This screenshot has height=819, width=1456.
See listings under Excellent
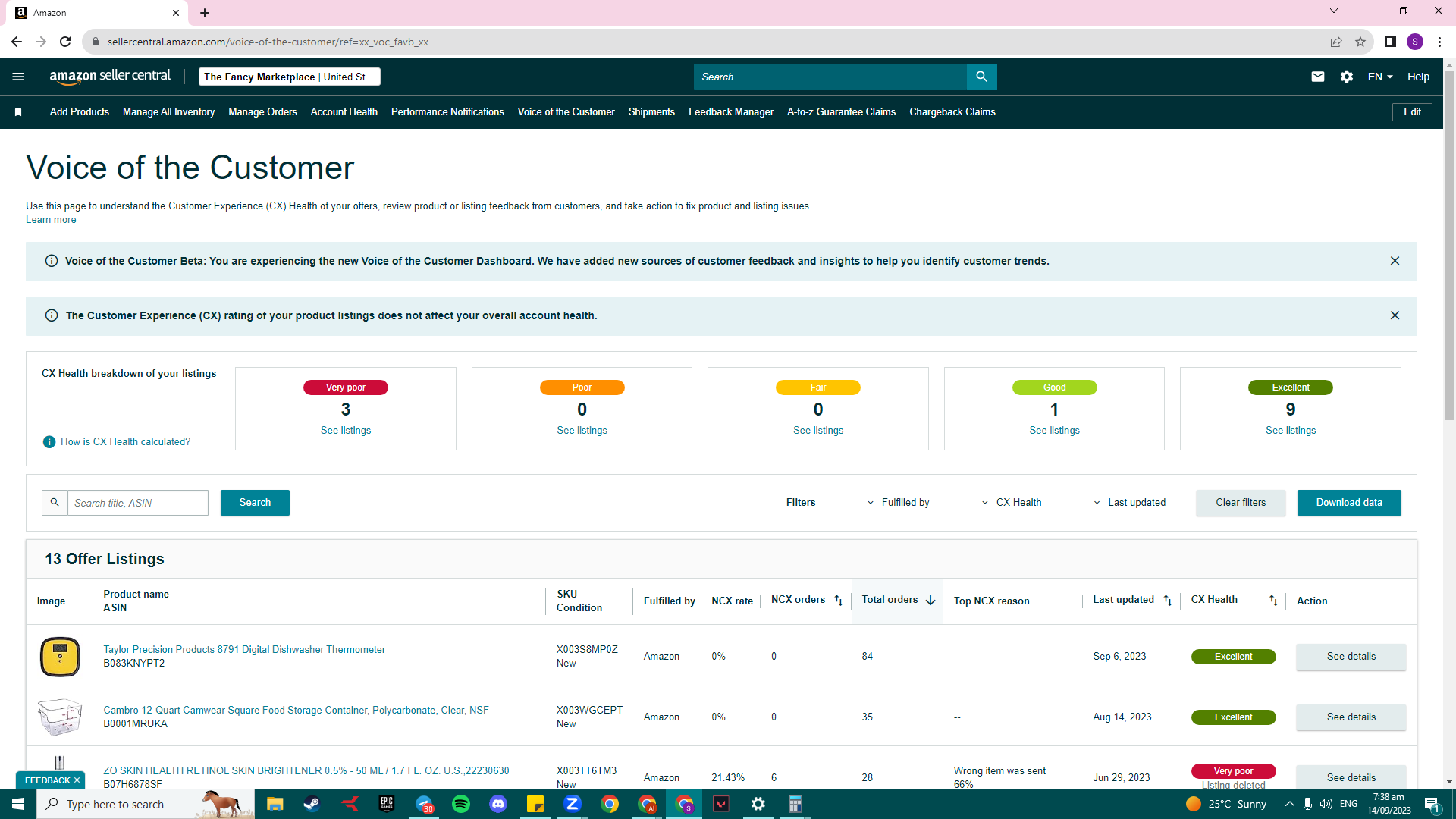[x=1291, y=431]
